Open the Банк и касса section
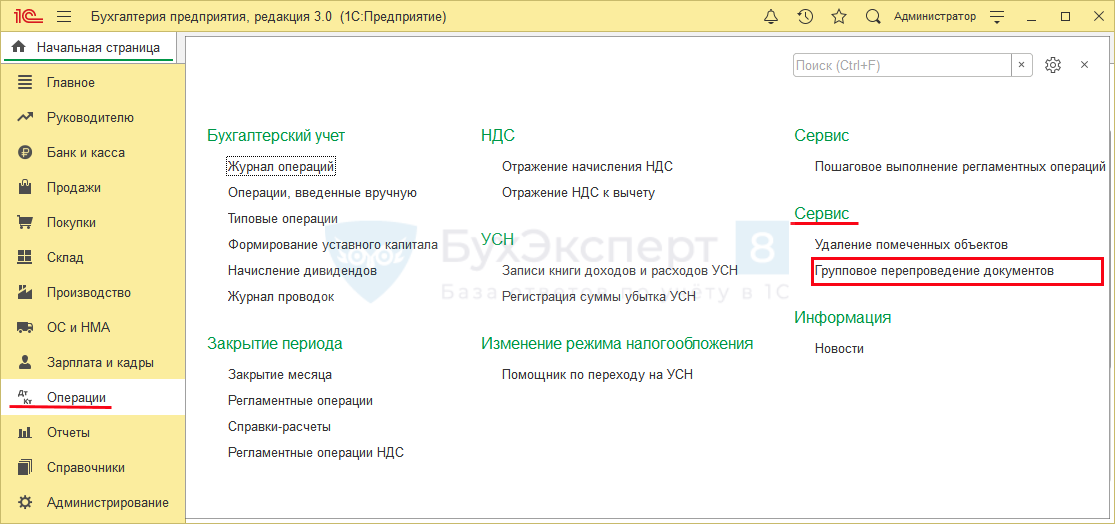Viewport: 1115px width, 524px height. tap(85, 153)
